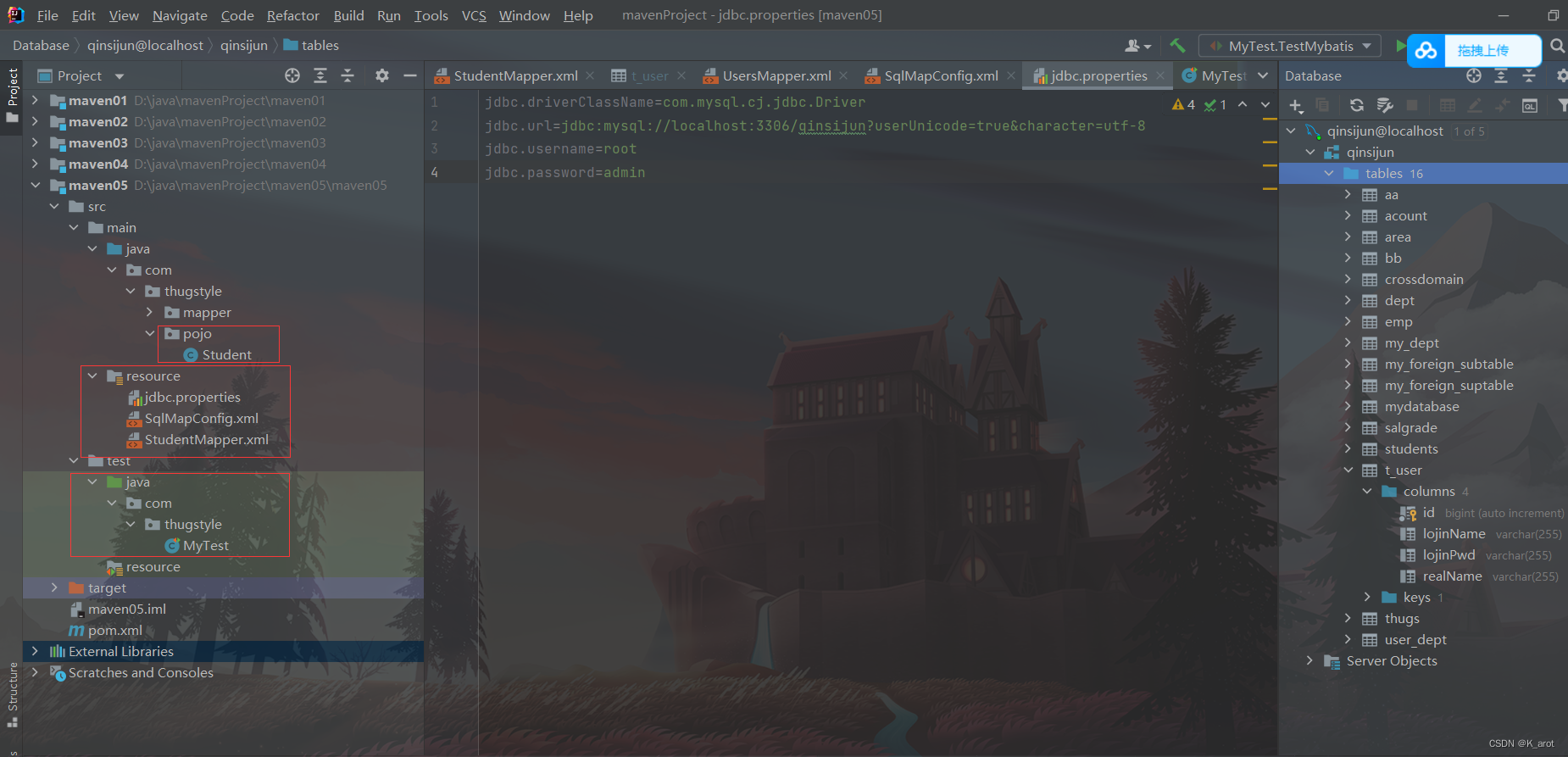Image resolution: width=1568 pixels, height=757 pixels.
Task: Open the Refactor menu
Action: [292, 15]
